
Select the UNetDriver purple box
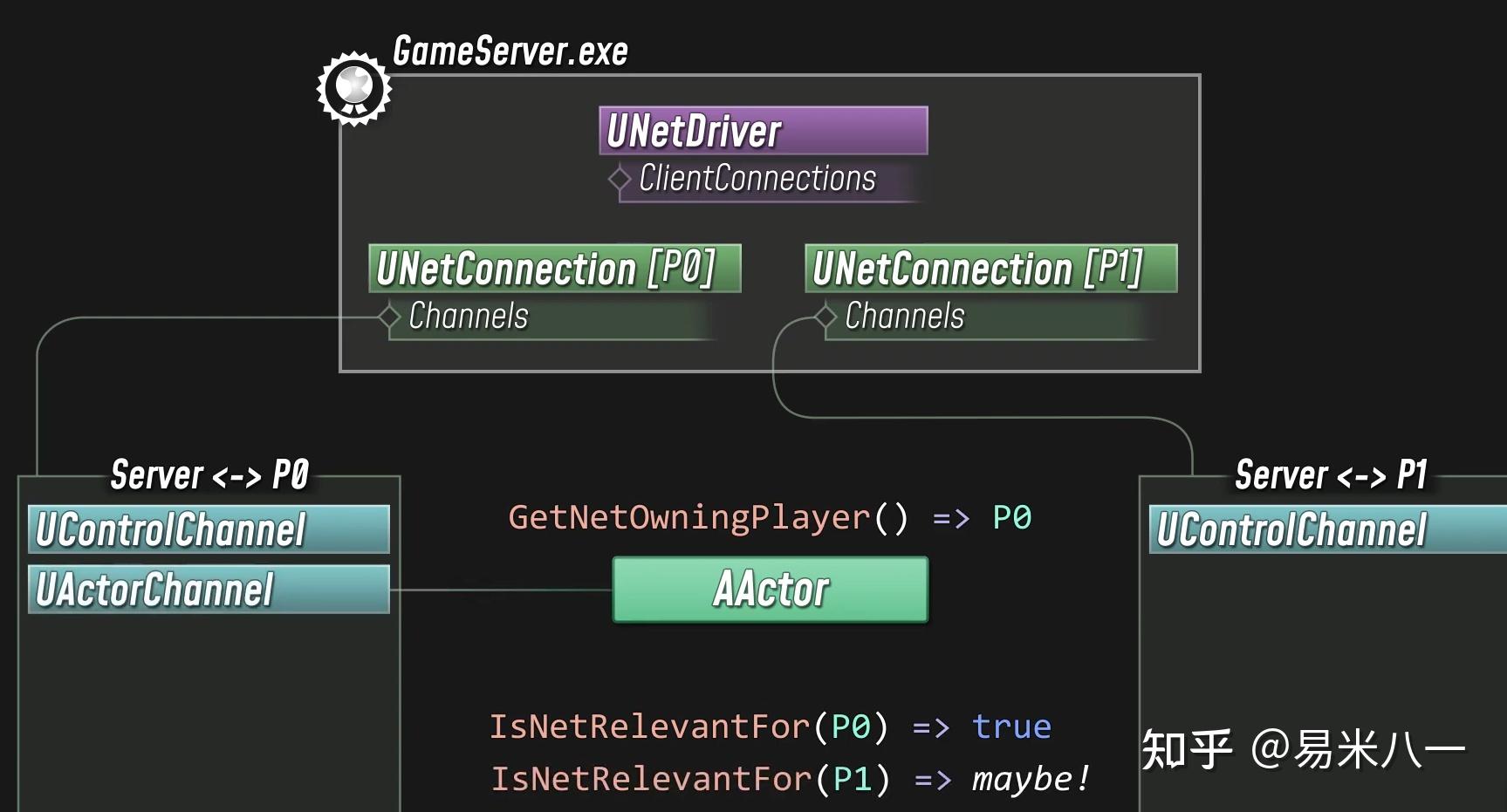[x=764, y=131]
